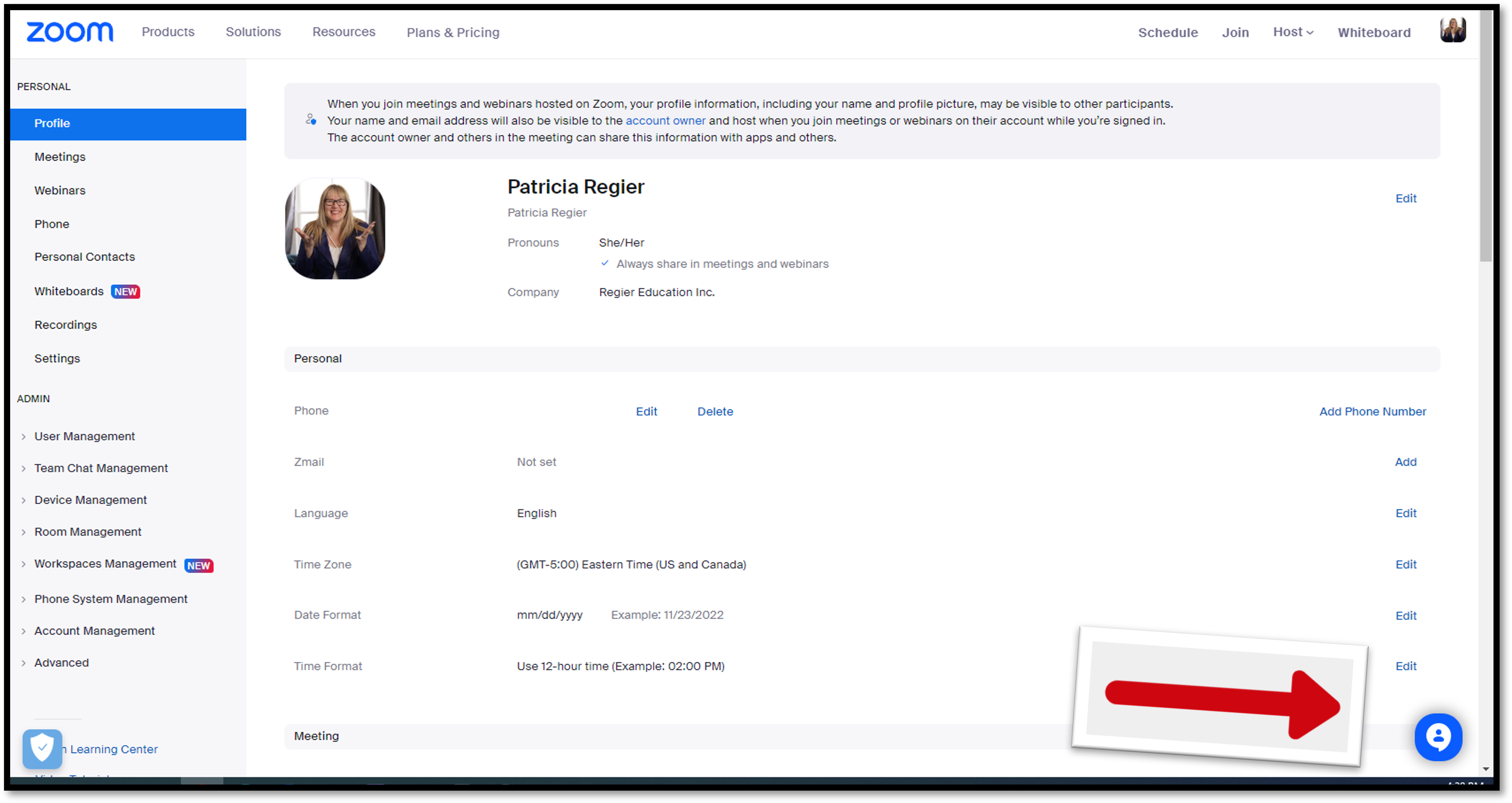Screen dimensions: 1512x803
Task: Expand Workspaces Management
Action: [x=23, y=563]
